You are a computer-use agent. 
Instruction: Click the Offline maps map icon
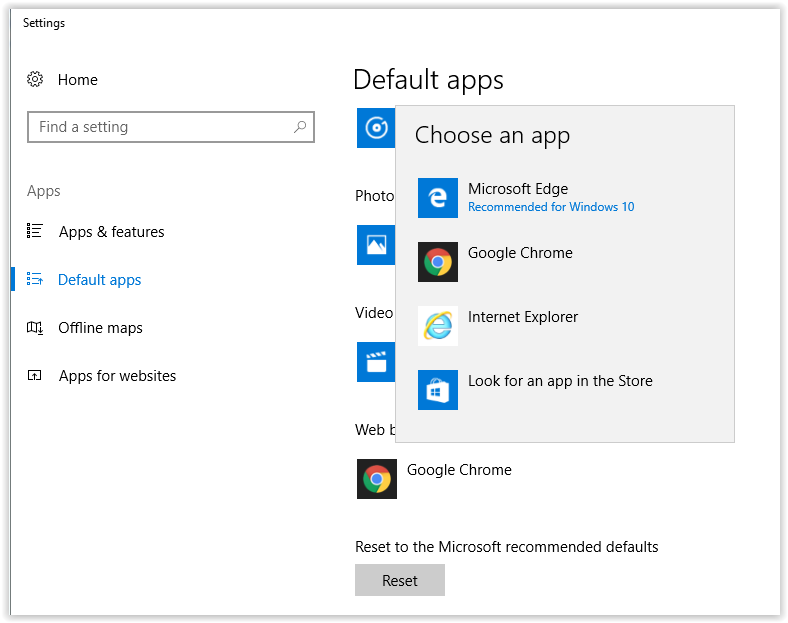tap(36, 327)
